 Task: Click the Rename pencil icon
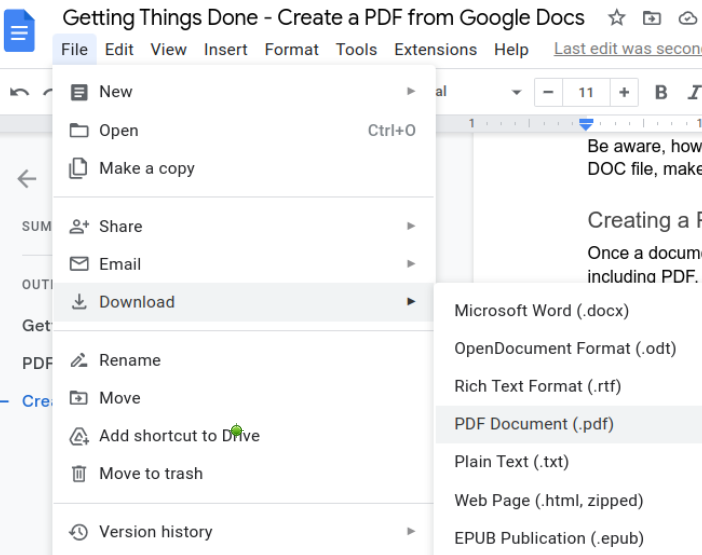tap(79, 360)
